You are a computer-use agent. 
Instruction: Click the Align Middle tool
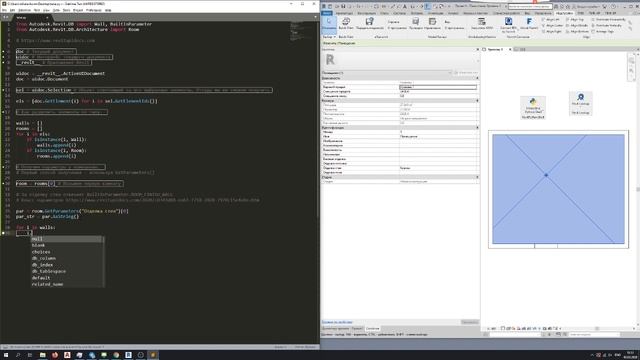click(x=578, y=25)
